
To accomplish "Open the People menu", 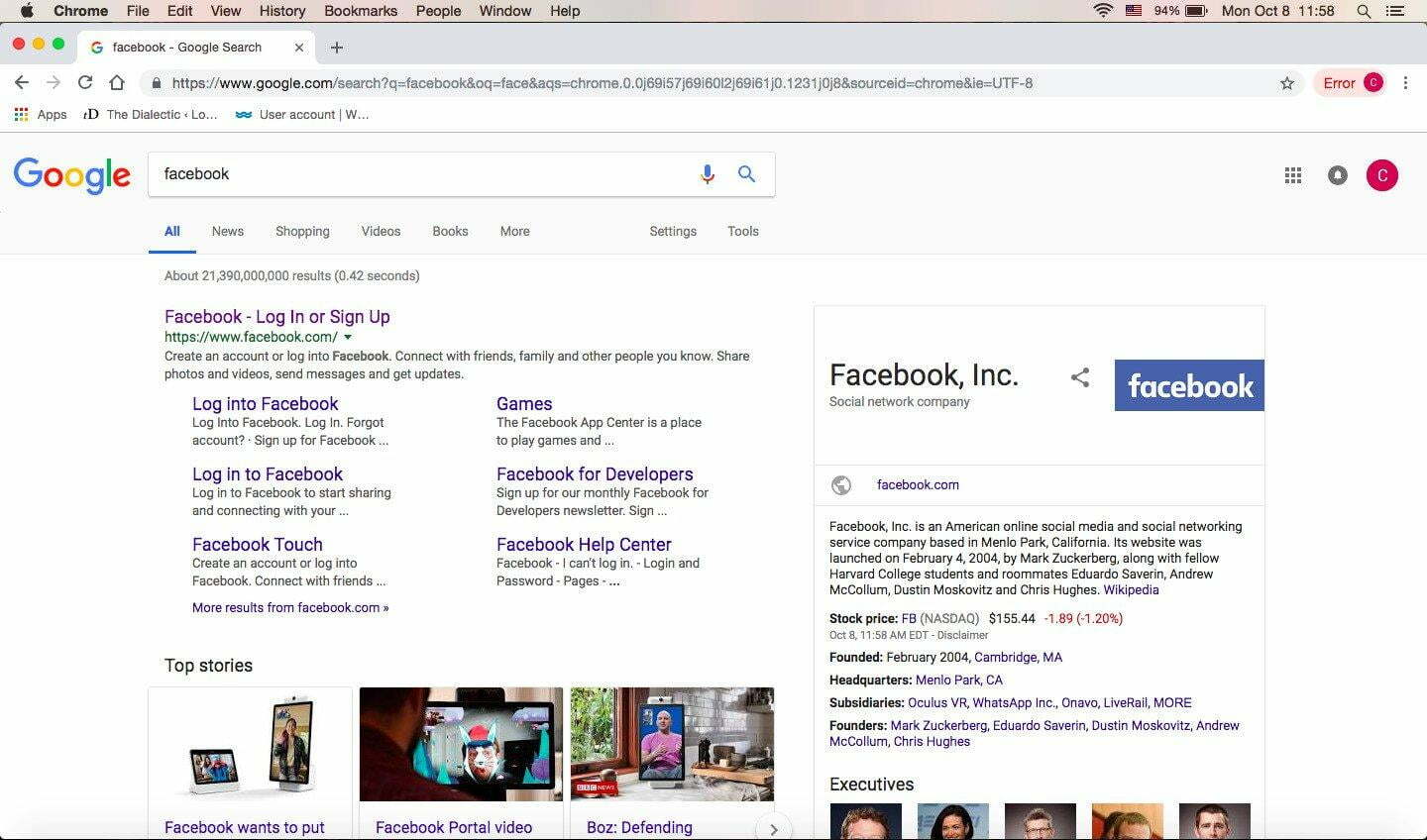I will click(x=438, y=11).
